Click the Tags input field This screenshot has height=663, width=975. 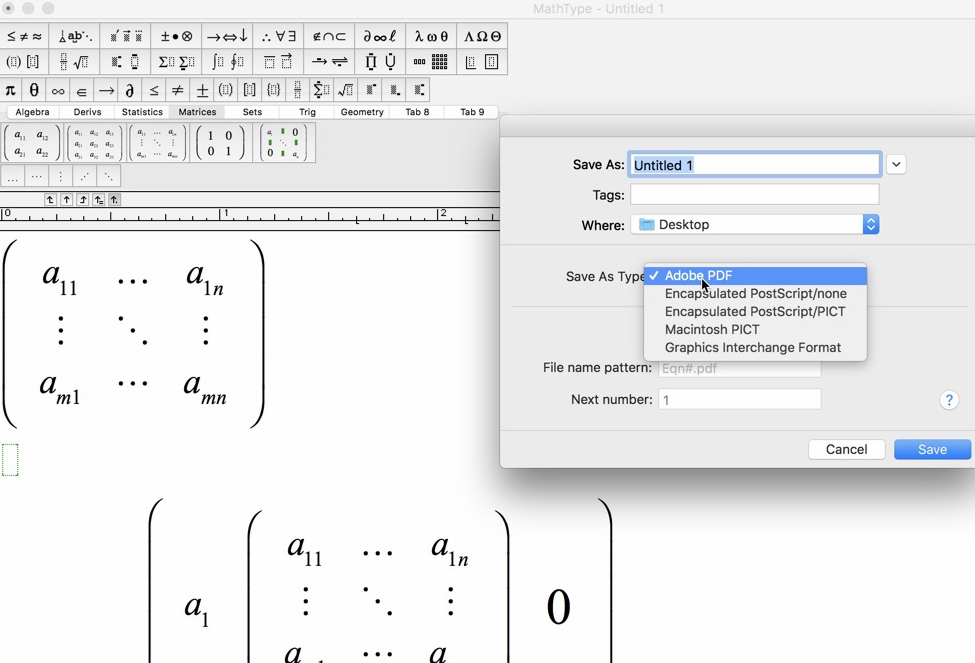[x=757, y=194]
